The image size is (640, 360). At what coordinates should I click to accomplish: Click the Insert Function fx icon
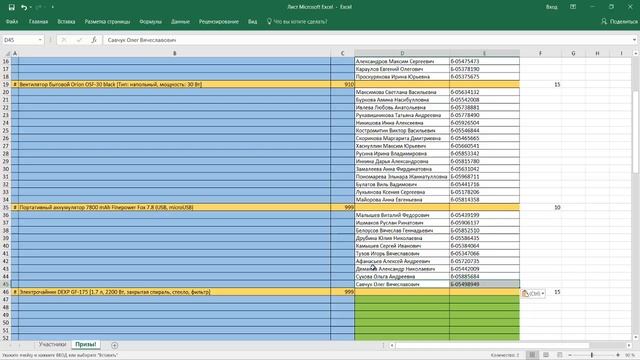point(94,40)
